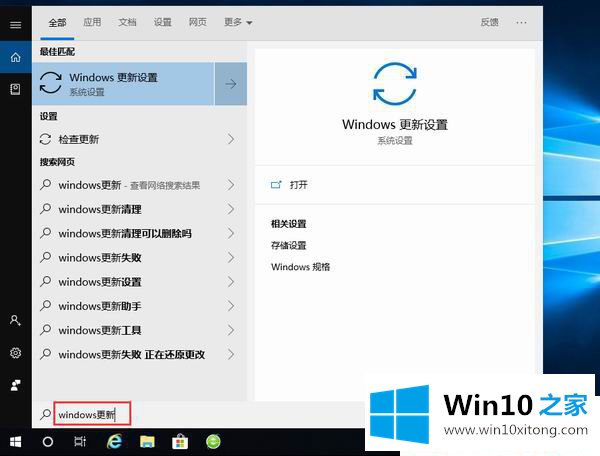
Task: Expand chevron for 正在还原更改 suggestion
Action: pyautogui.click(x=231, y=355)
